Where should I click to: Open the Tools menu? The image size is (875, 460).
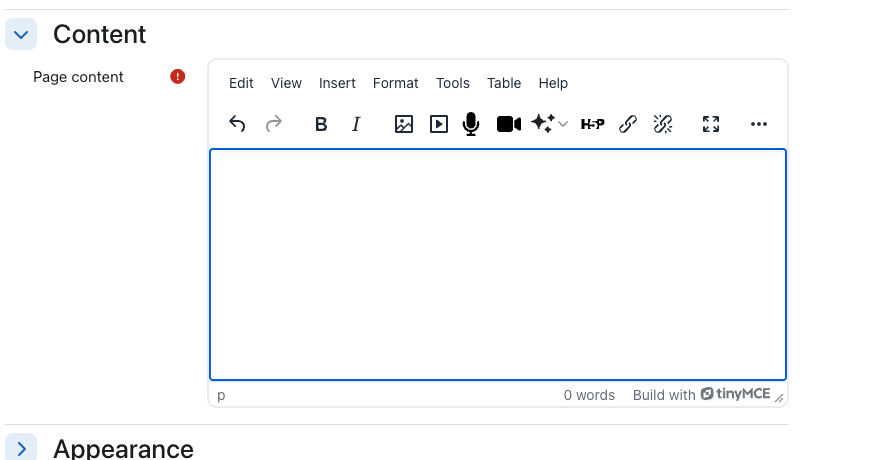coord(453,83)
